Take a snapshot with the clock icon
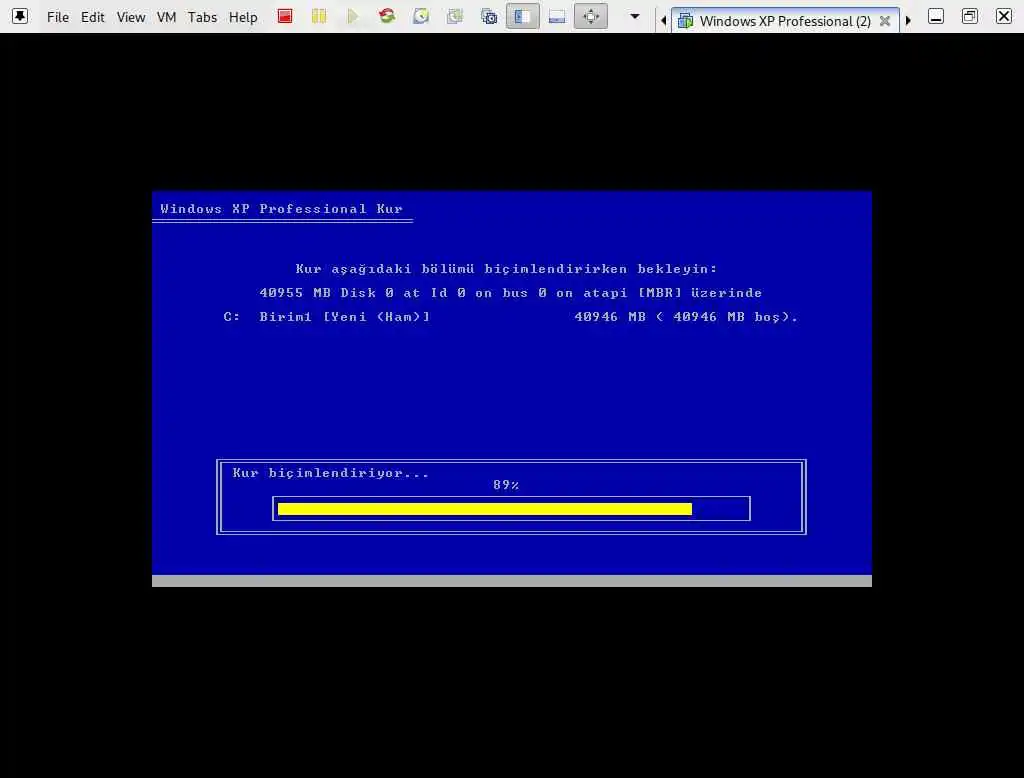Image resolution: width=1024 pixels, height=778 pixels. 421,16
